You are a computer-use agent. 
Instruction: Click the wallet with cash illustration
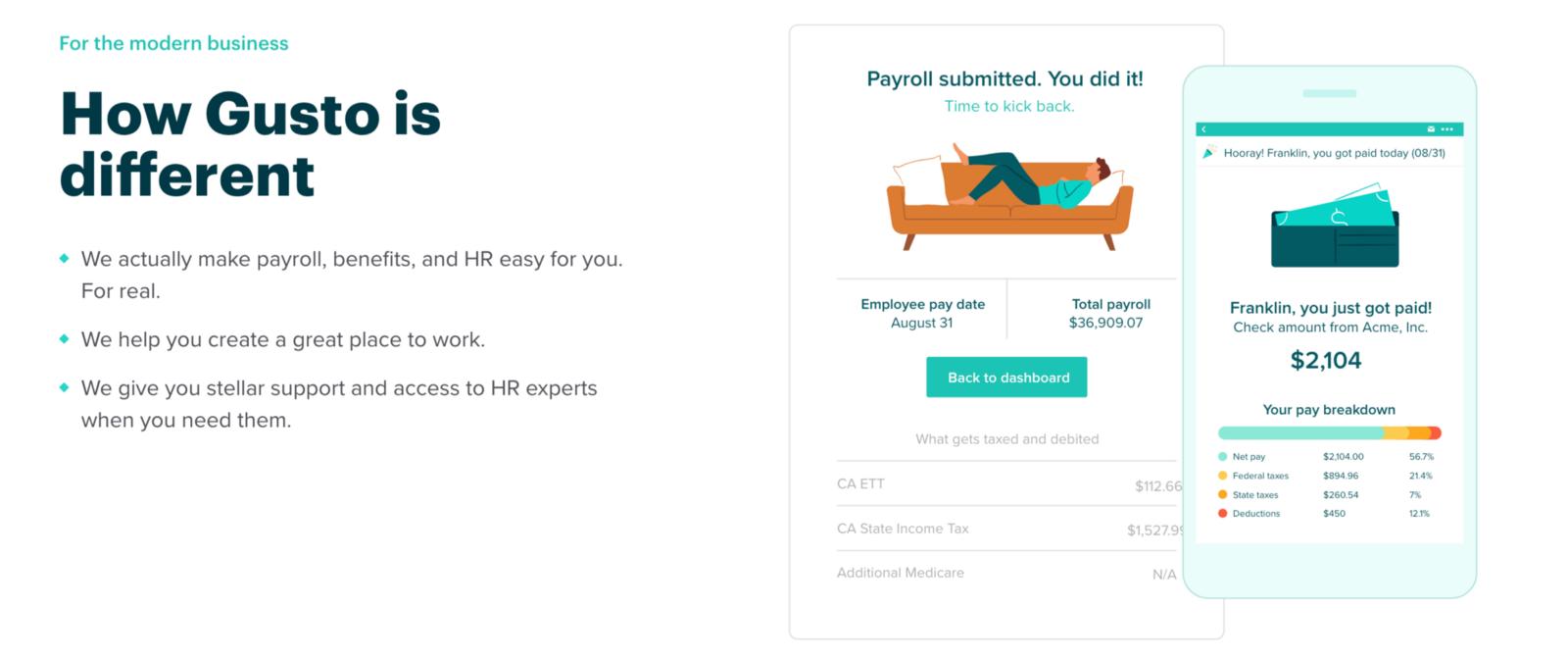(1334, 227)
